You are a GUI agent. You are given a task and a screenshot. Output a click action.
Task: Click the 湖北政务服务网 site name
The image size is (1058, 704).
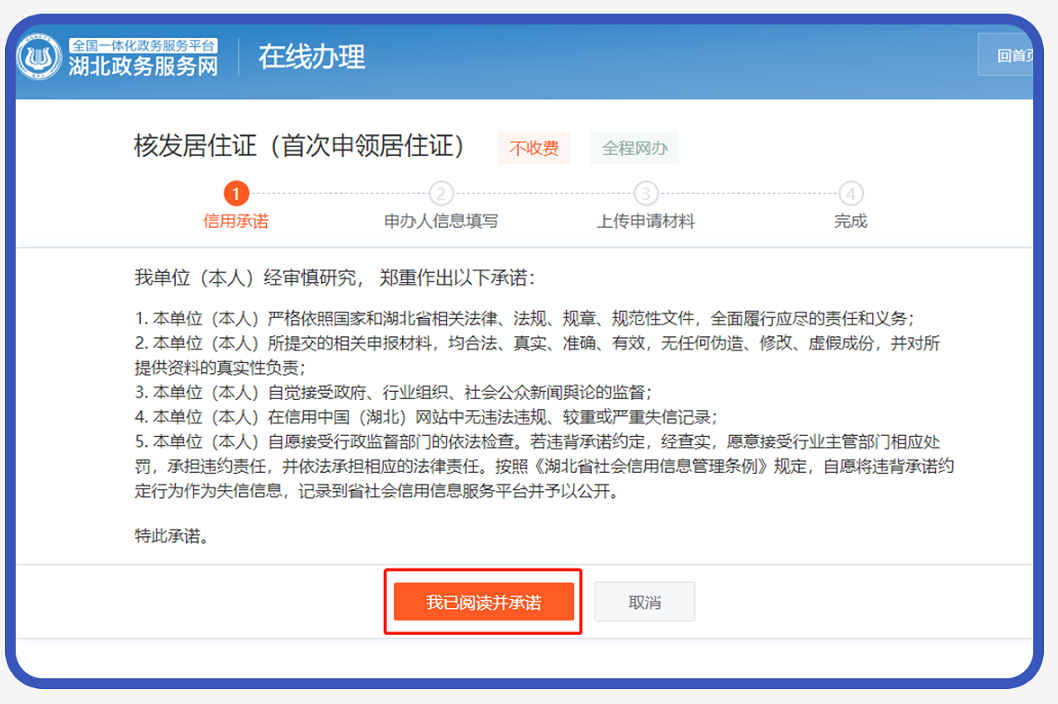tap(143, 67)
